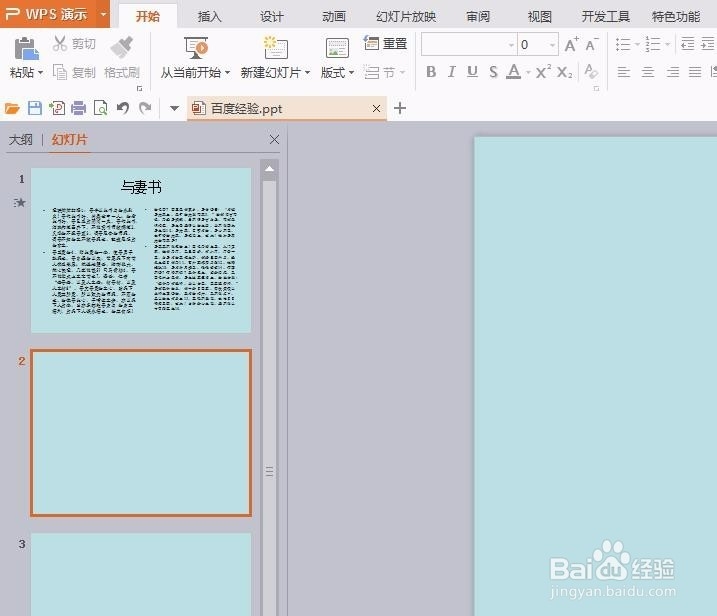Open the View (视图) tab

540,17
